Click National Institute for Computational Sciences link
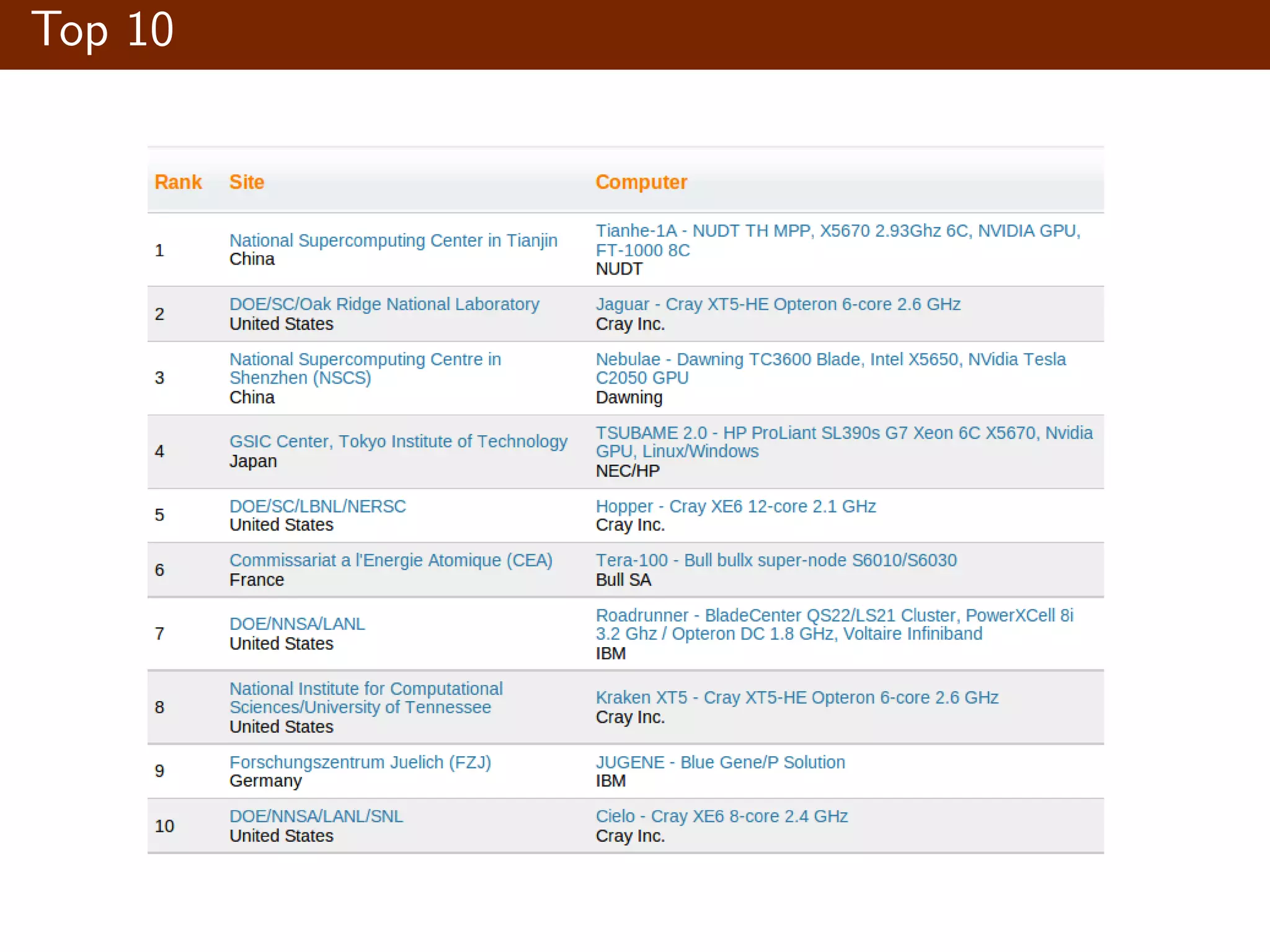Image resolution: width=1270 pixels, height=952 pixels. [366, 689]
